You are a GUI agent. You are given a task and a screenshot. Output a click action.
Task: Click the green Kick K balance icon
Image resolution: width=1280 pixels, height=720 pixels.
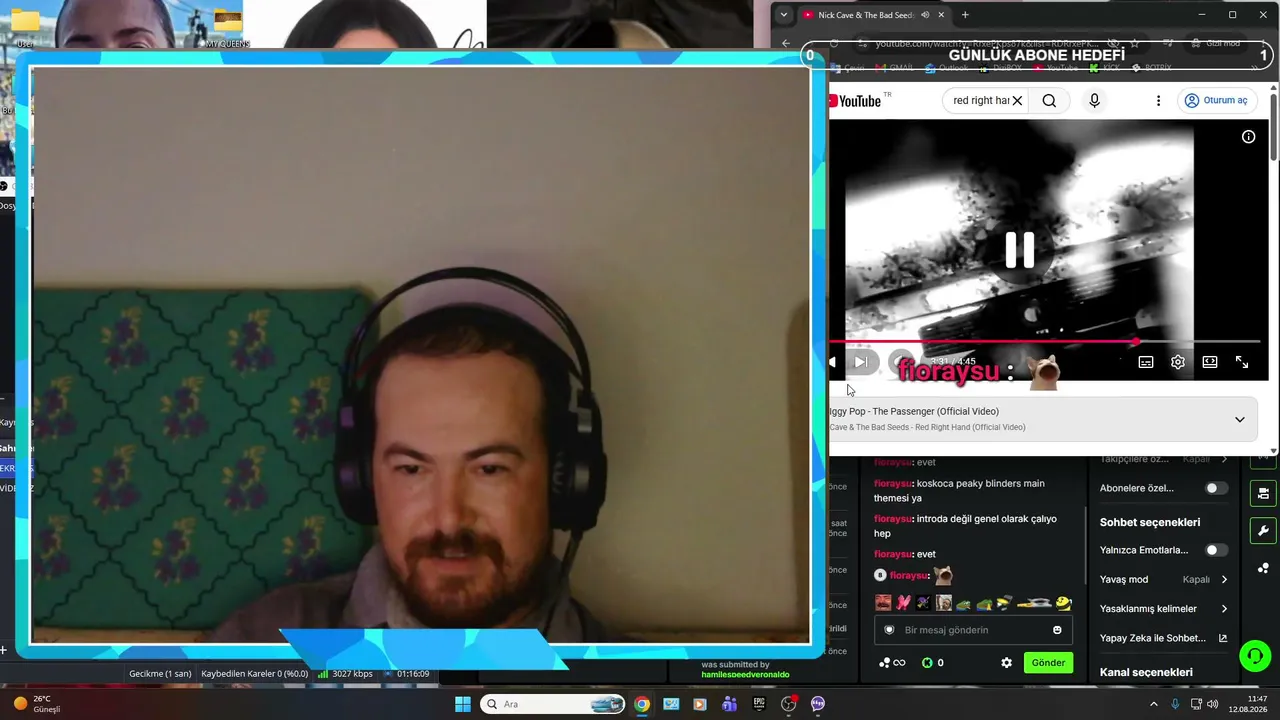coord(926,663)
